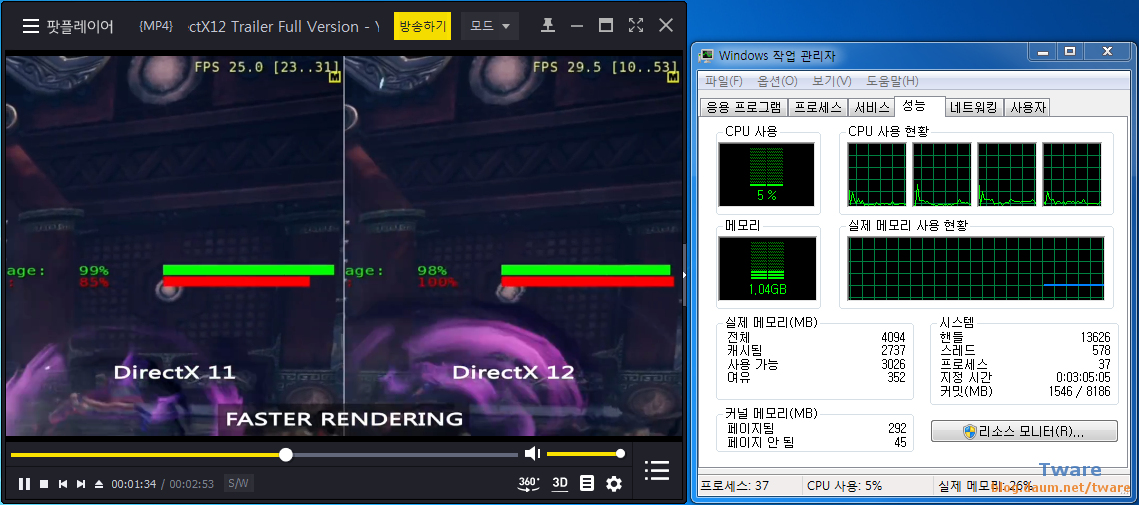This screenshot has width=1139, height=505.
Task: Click the elapsed time 00:01:34
Action: pyautogui.click(x=134, y=484)
